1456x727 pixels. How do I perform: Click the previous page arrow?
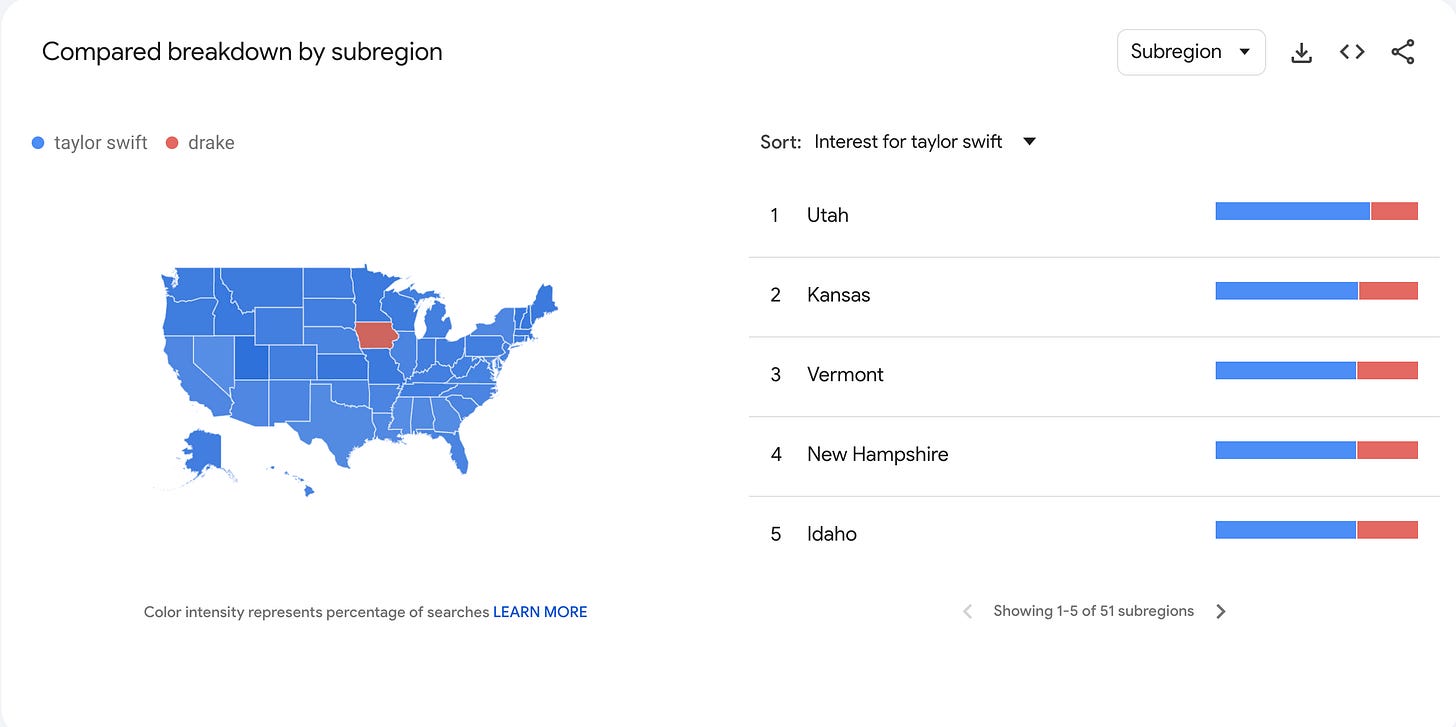tap(967, 611)
